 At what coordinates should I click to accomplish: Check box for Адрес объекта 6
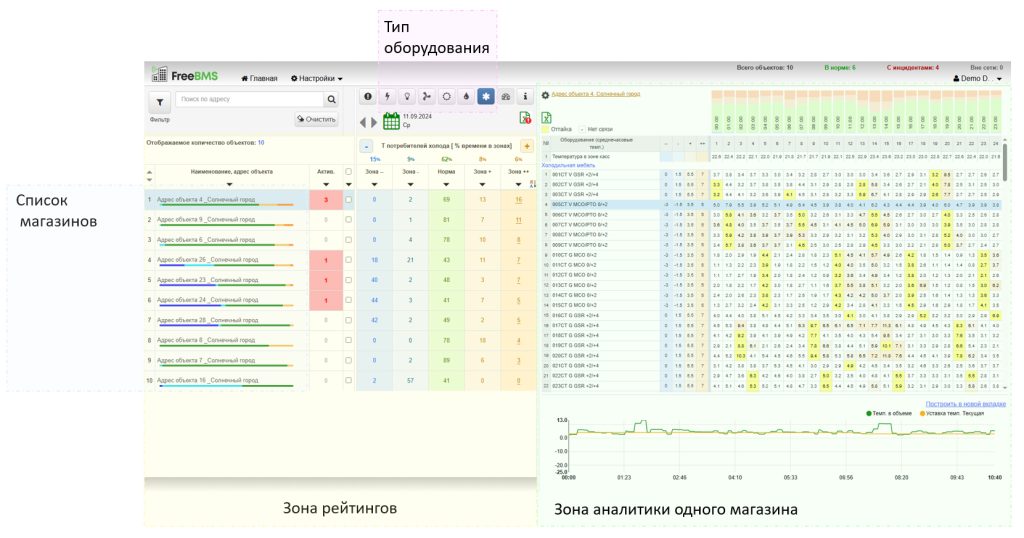[x=348, y=240]
